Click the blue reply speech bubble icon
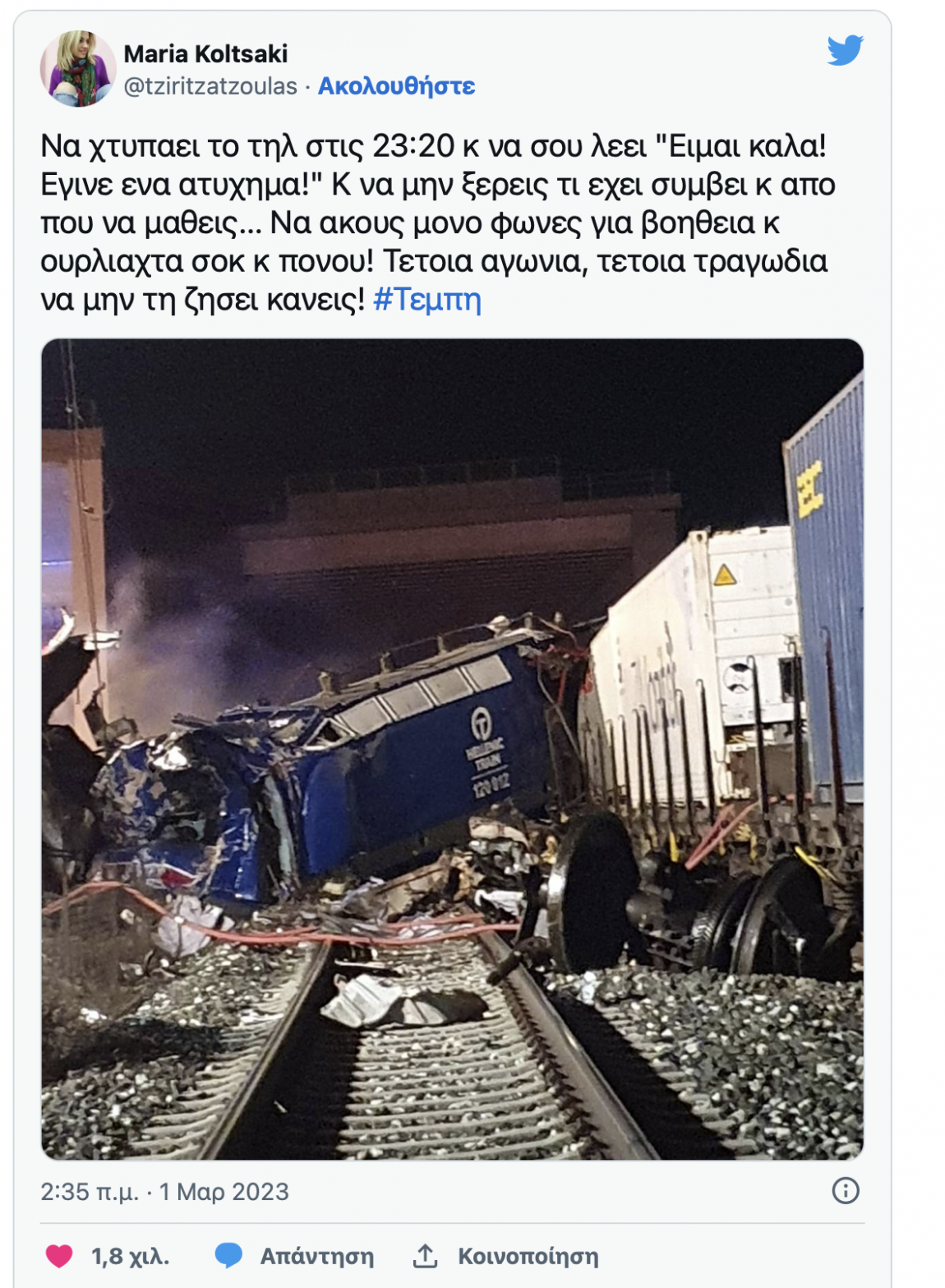Viewport: 945px width, 1288px height. coord(228,1256)
